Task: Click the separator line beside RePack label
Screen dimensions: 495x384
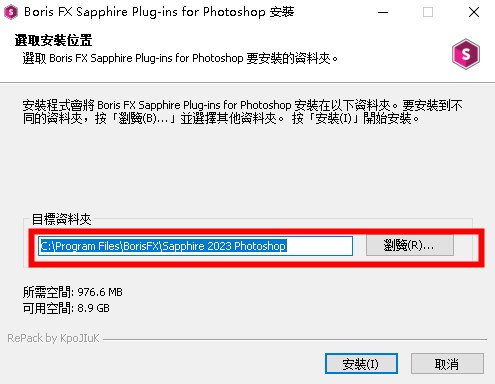Action: pyautogui.click(x=295, y=340)
